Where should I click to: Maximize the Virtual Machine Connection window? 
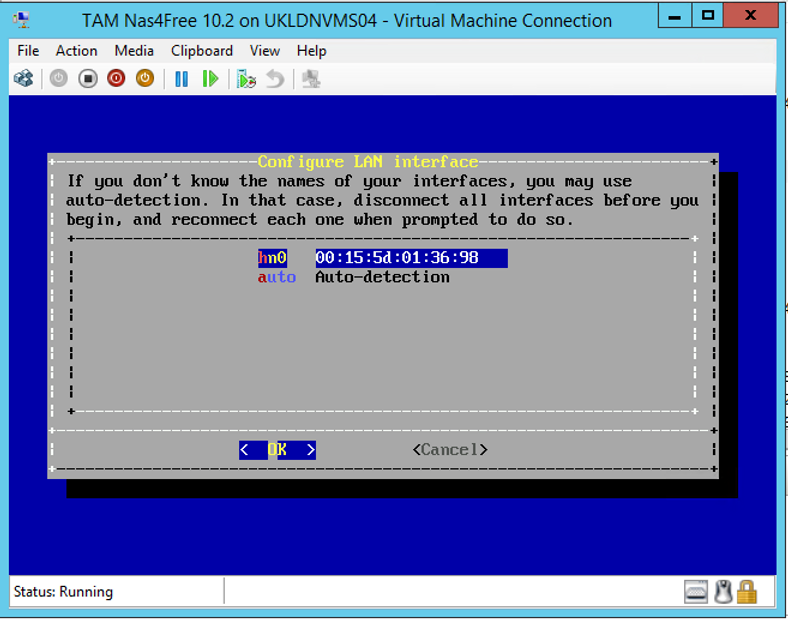708,16
